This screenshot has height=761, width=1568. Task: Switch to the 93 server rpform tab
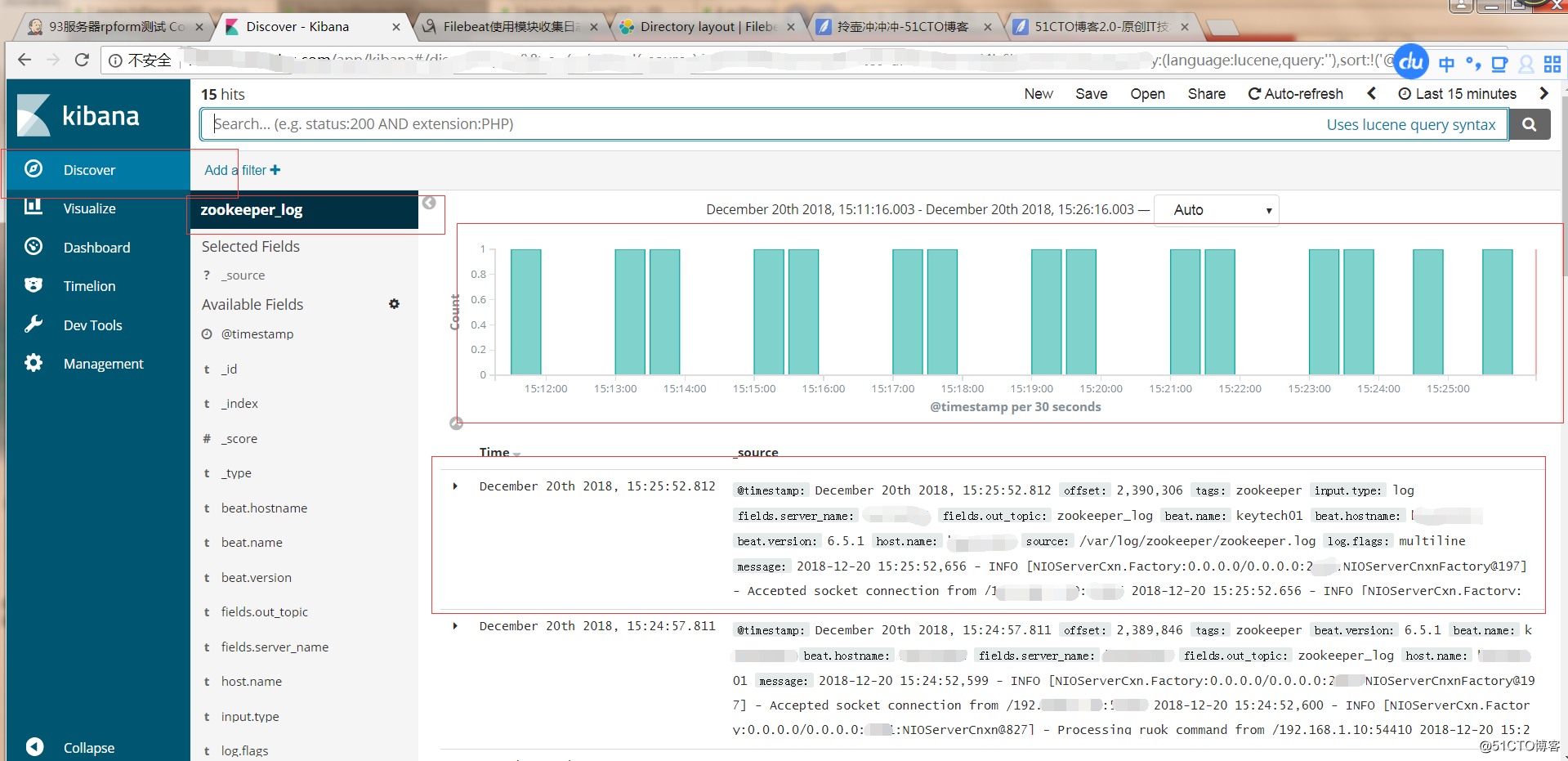pos(115,27)
